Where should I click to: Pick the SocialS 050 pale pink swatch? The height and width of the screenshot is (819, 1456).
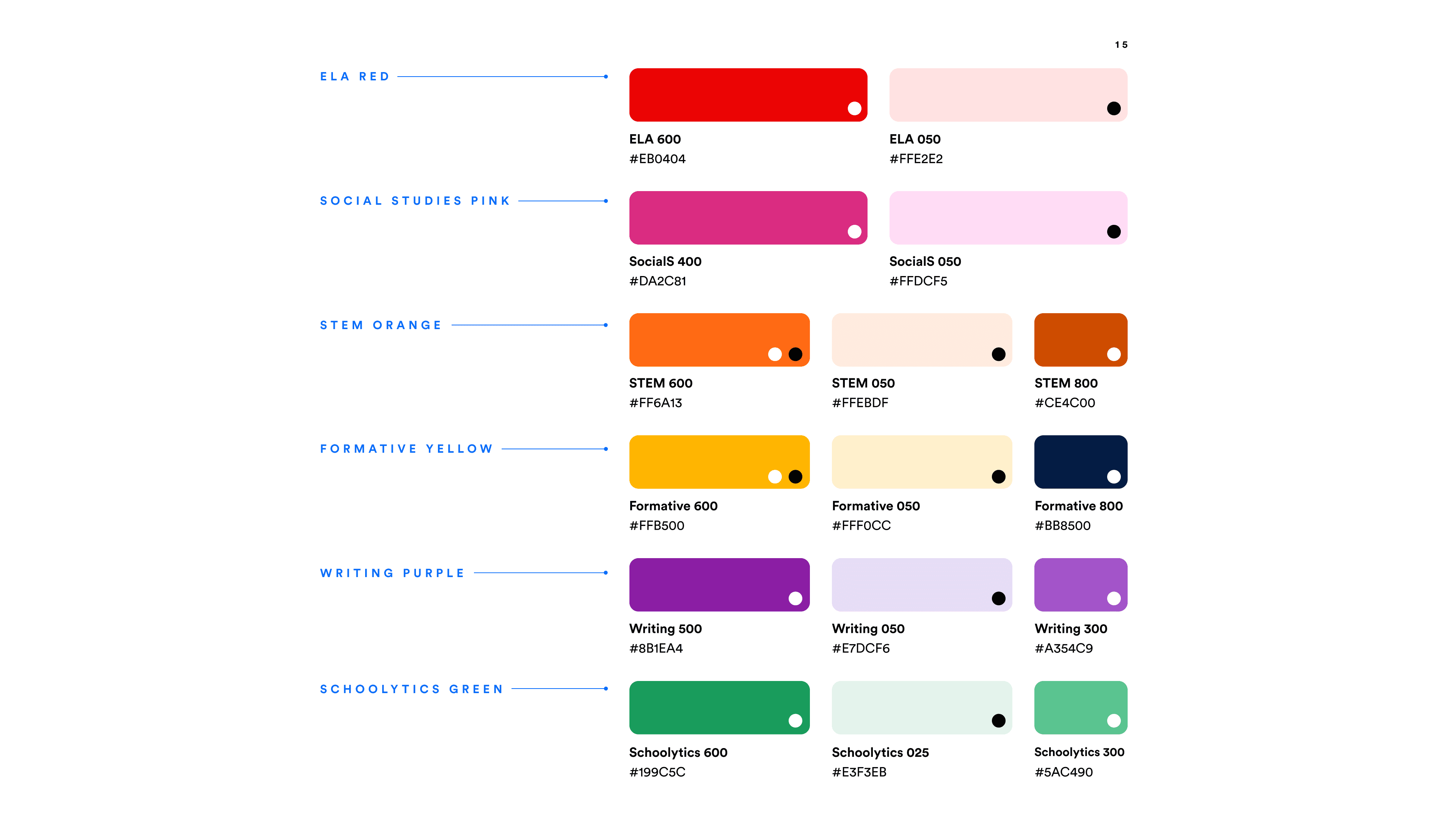click(x=1008, y=218)
